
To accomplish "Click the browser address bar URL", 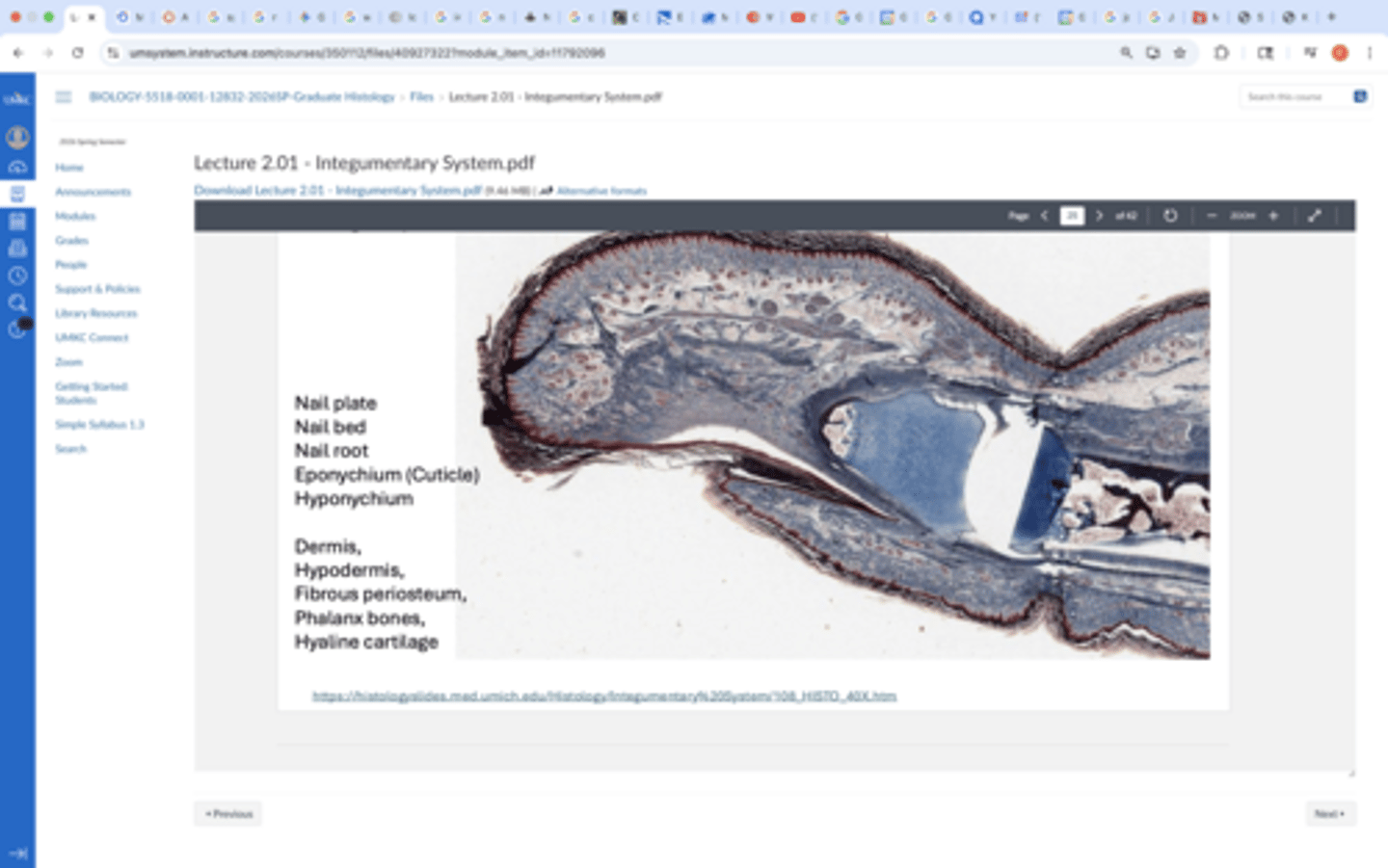I will pyautogui.click(x=366, y=53).
